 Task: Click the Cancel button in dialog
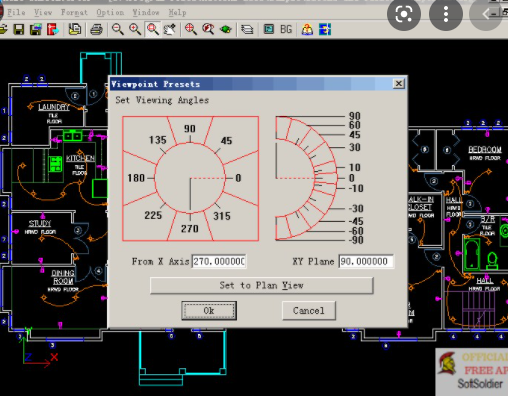tap(309, 311)
